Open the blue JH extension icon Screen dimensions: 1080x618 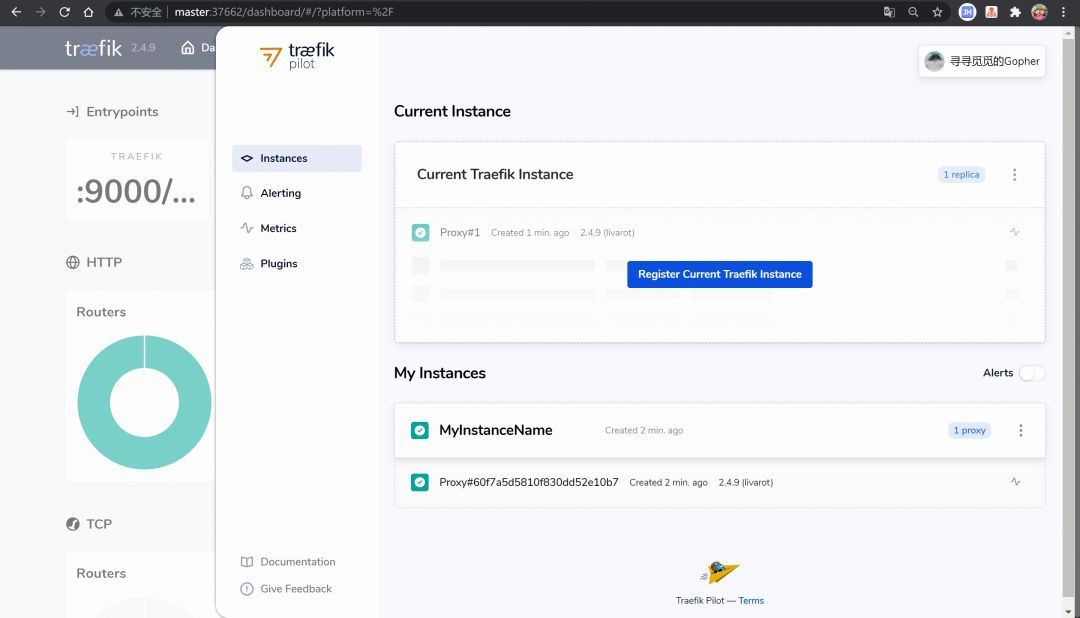tap(967, 12)
